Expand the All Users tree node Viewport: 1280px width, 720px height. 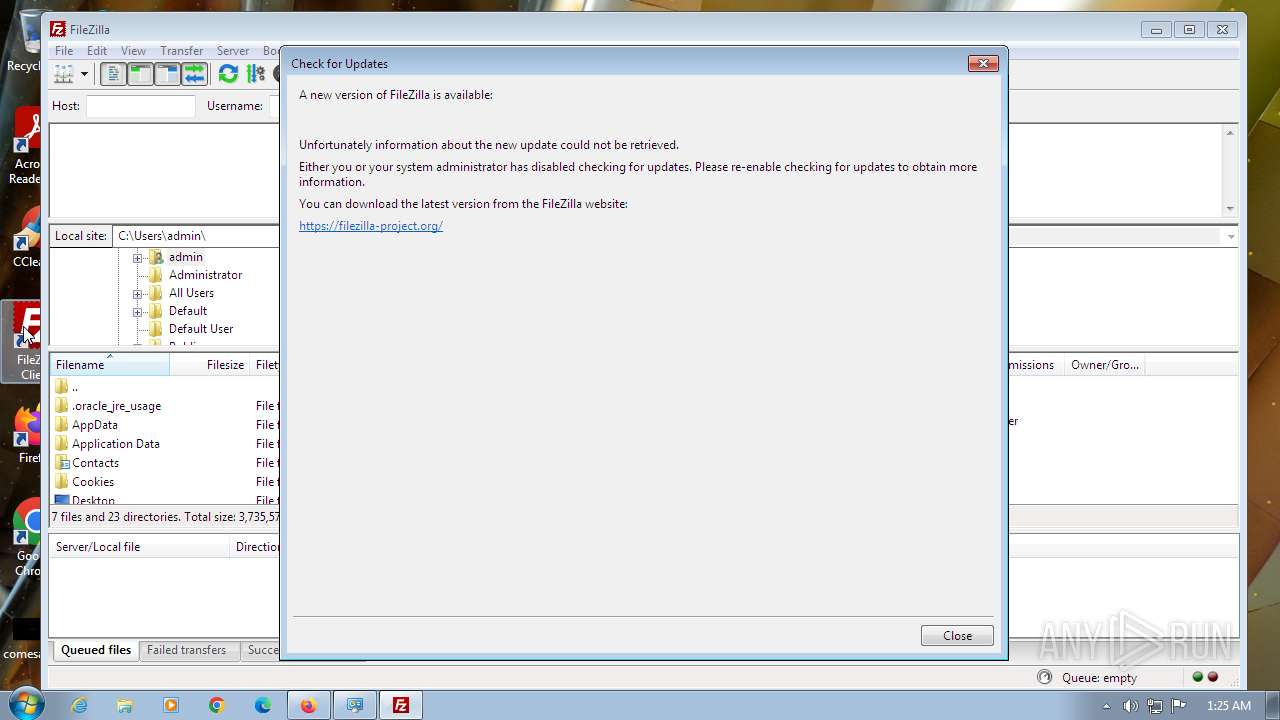137,294
